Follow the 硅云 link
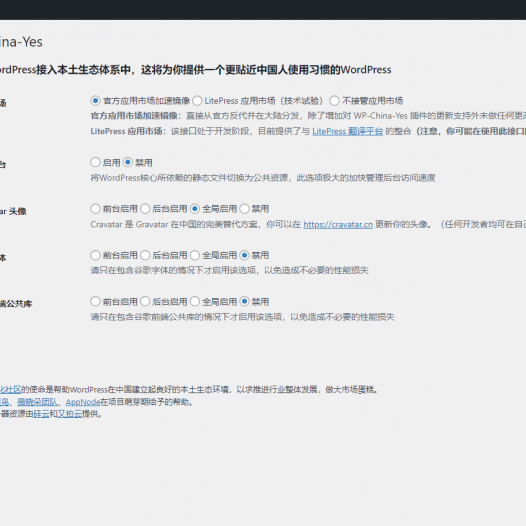 tap(41, 414)
